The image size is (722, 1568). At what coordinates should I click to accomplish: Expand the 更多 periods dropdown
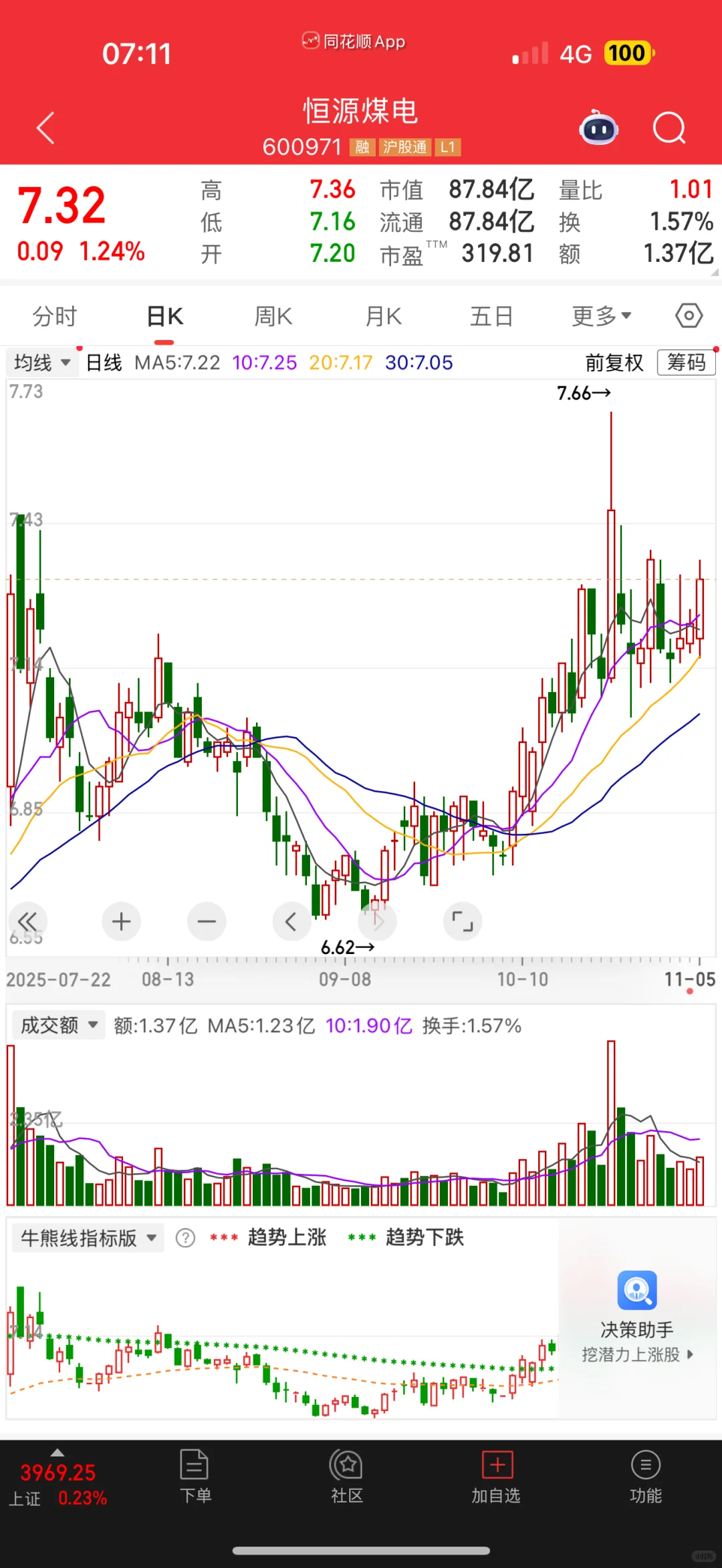[x=602, y=316]
